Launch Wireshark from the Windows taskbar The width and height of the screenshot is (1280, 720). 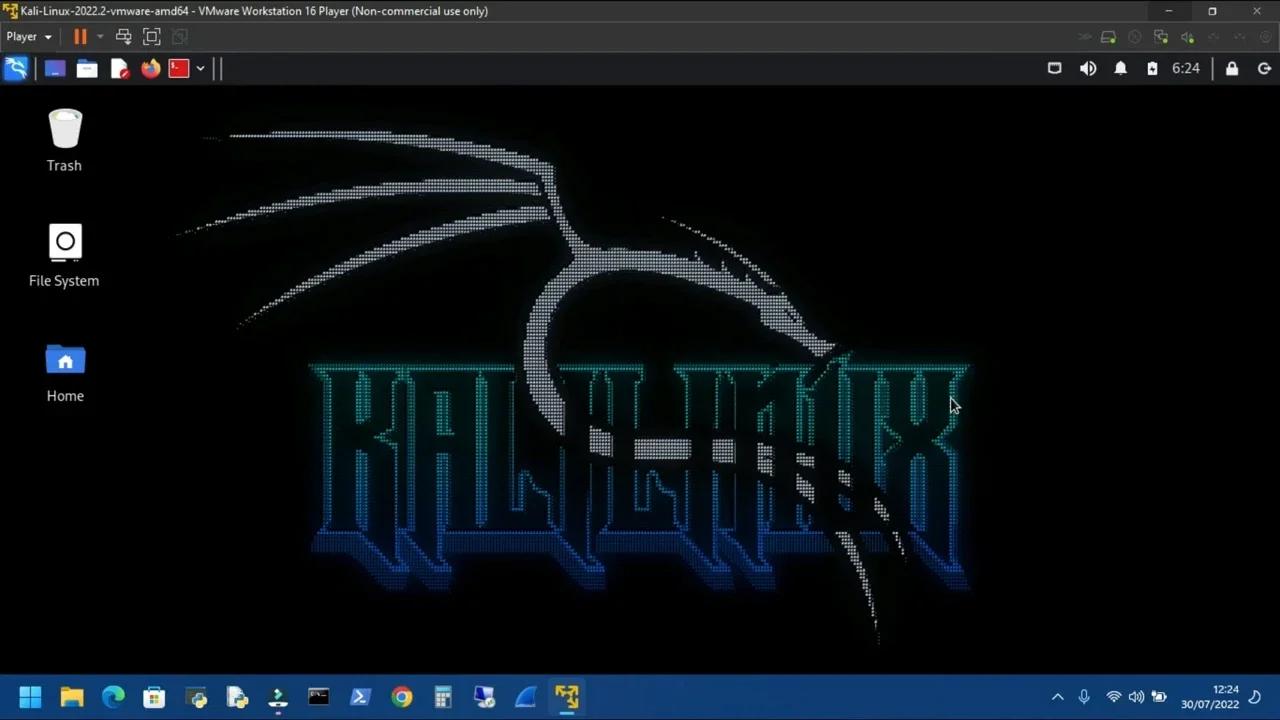point(525,697)
